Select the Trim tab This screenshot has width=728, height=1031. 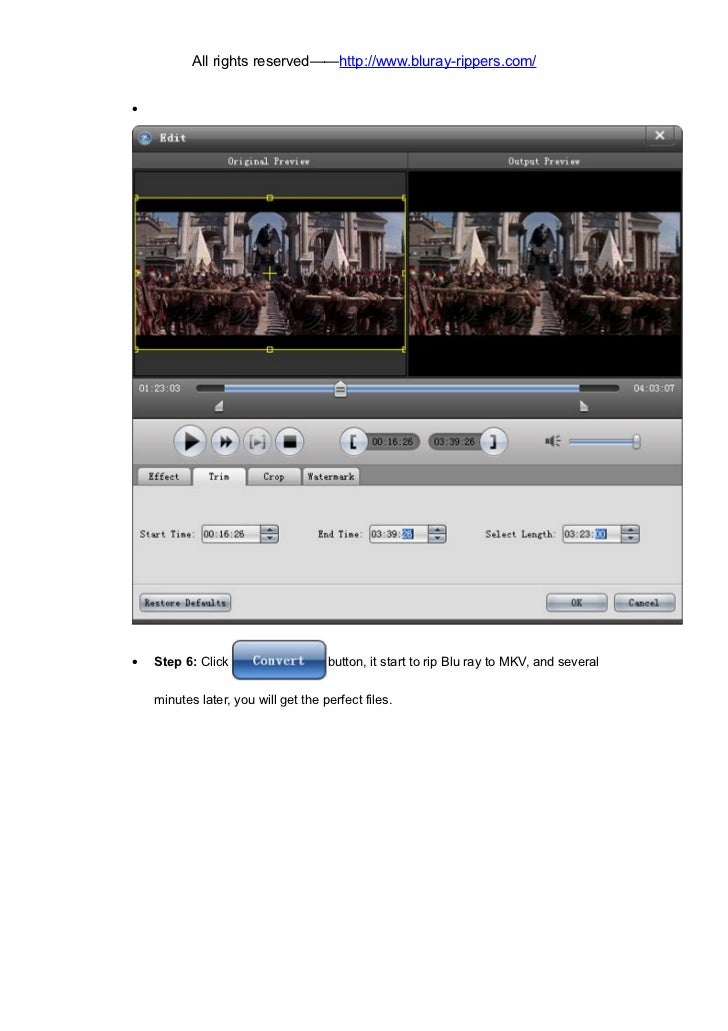pyautogui.click(x=219, y=477)
